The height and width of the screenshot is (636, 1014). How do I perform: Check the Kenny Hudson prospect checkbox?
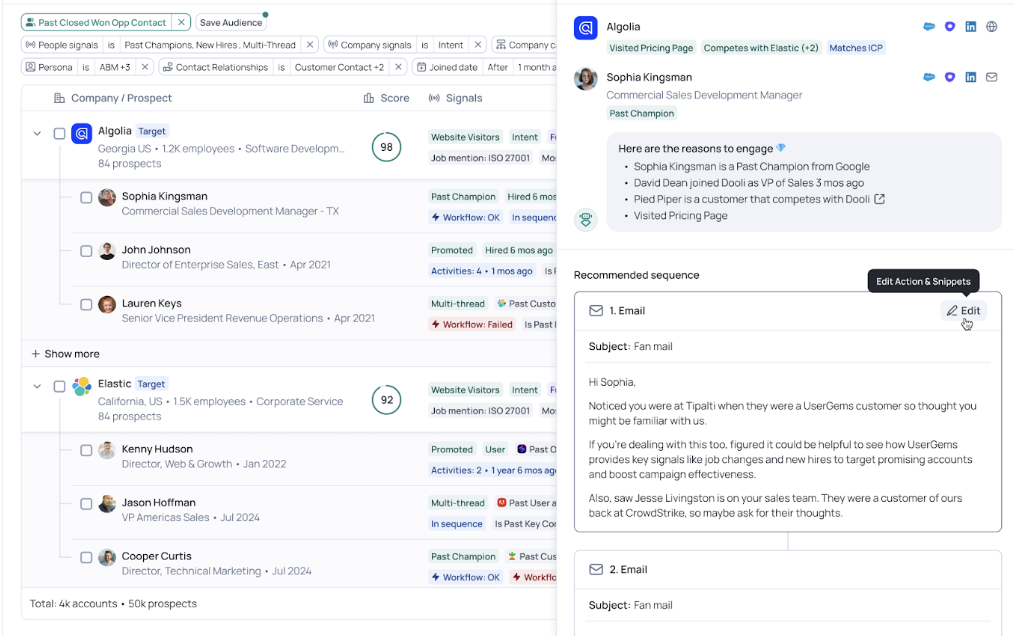pos(86,450)
